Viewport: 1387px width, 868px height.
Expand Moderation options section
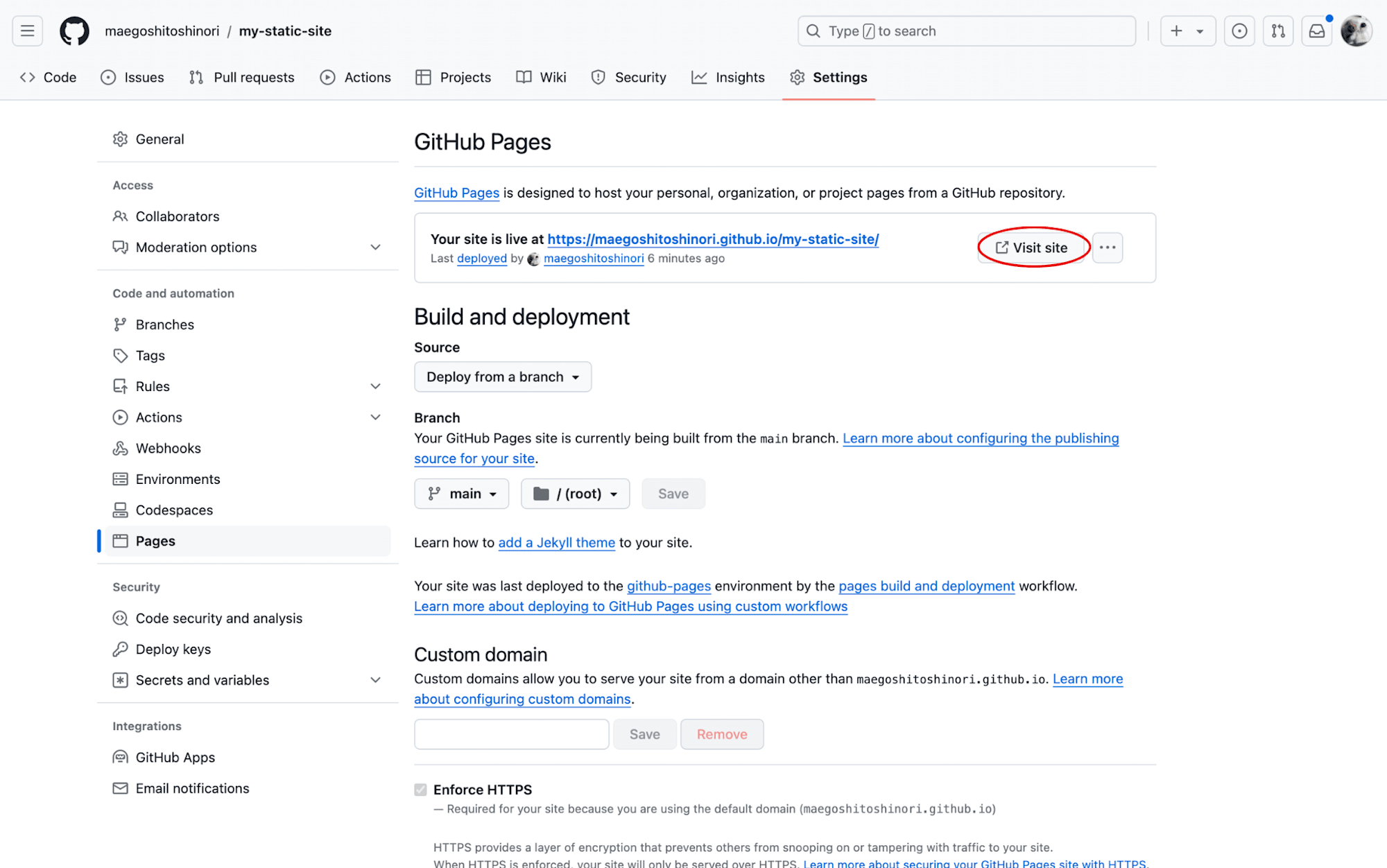click(375, 248)
